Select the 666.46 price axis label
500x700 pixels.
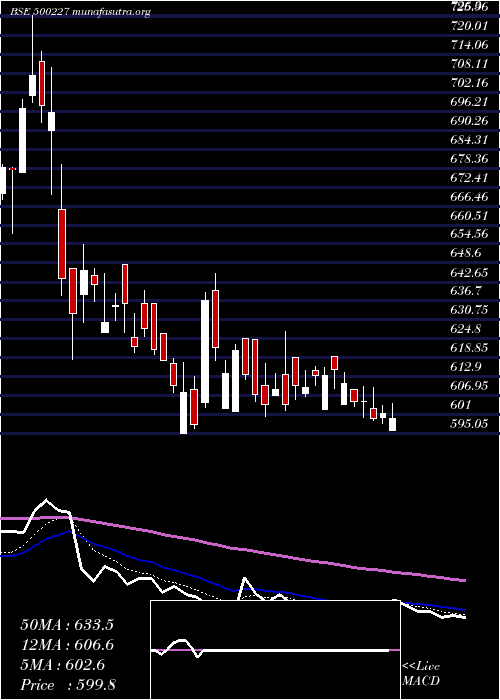click(x=468, y=197)
